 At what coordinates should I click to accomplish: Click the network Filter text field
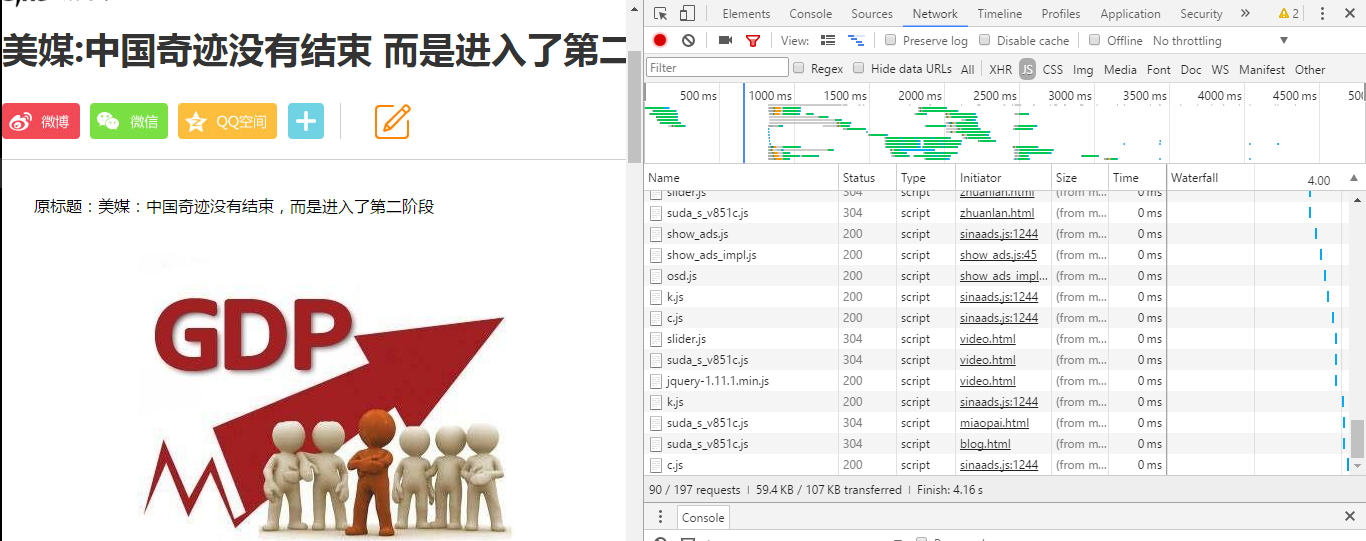(x=717, y=68)
